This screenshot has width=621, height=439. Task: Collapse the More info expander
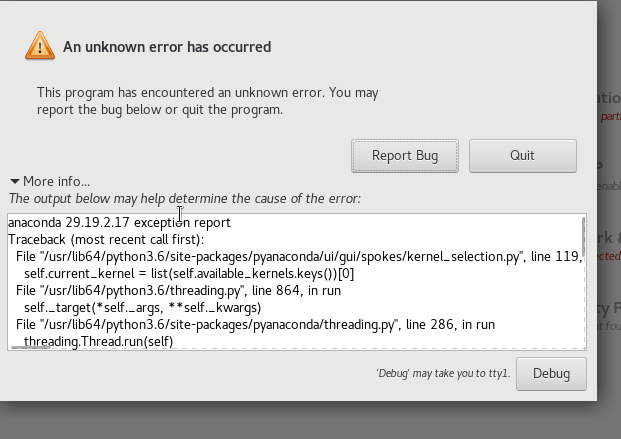[x=56, y=181]
